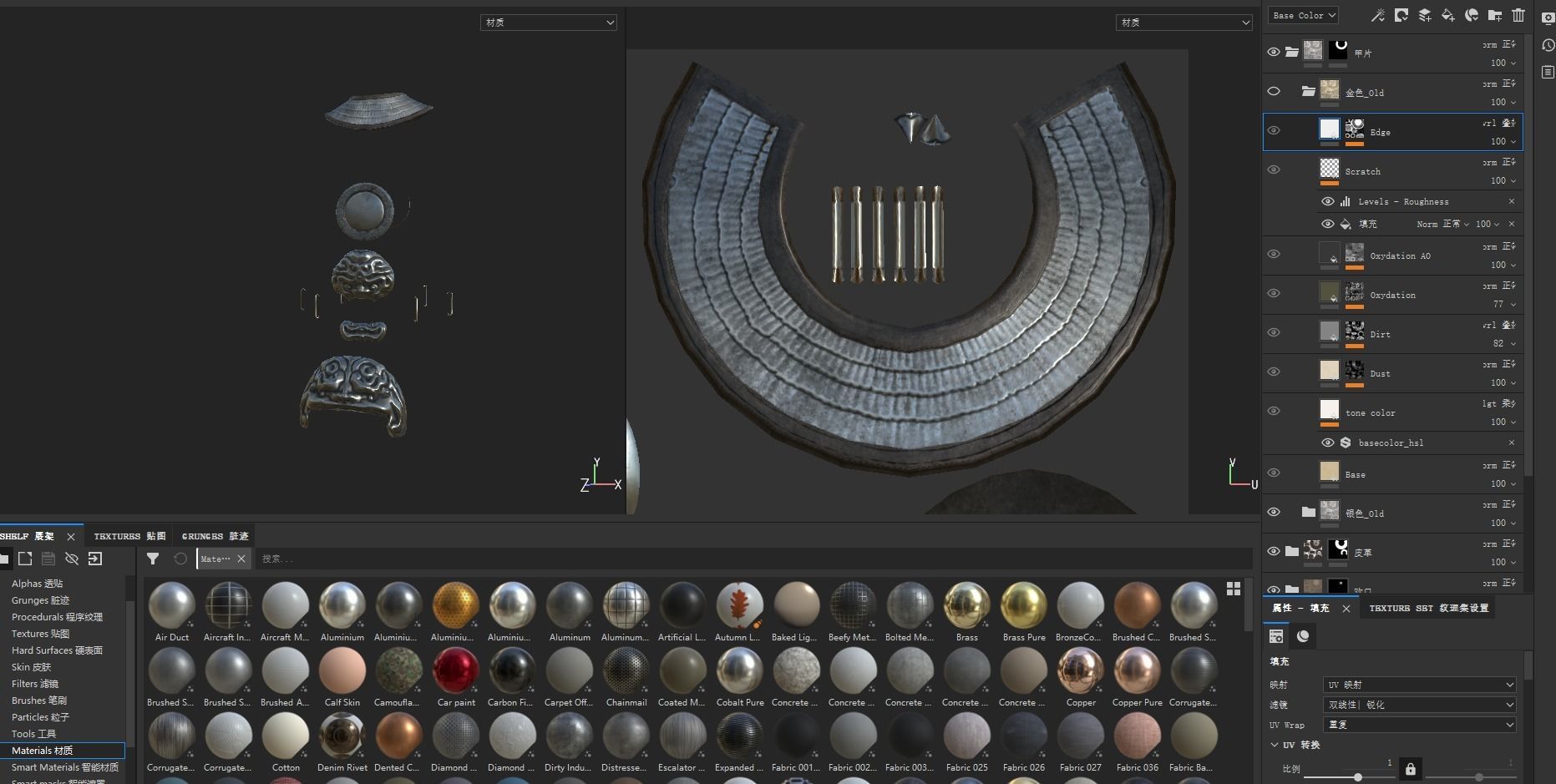Viewport: 1556px width, 784px height.
Task: Switch to TEXTURE SET 纹理集设置 tab
Action: 1429,608
